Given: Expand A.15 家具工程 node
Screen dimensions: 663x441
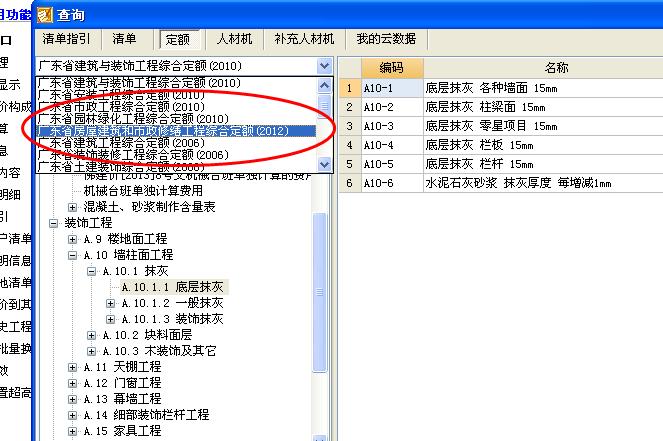Looking at the screenshot, I should pyautogui.click(x=72, y=431).
